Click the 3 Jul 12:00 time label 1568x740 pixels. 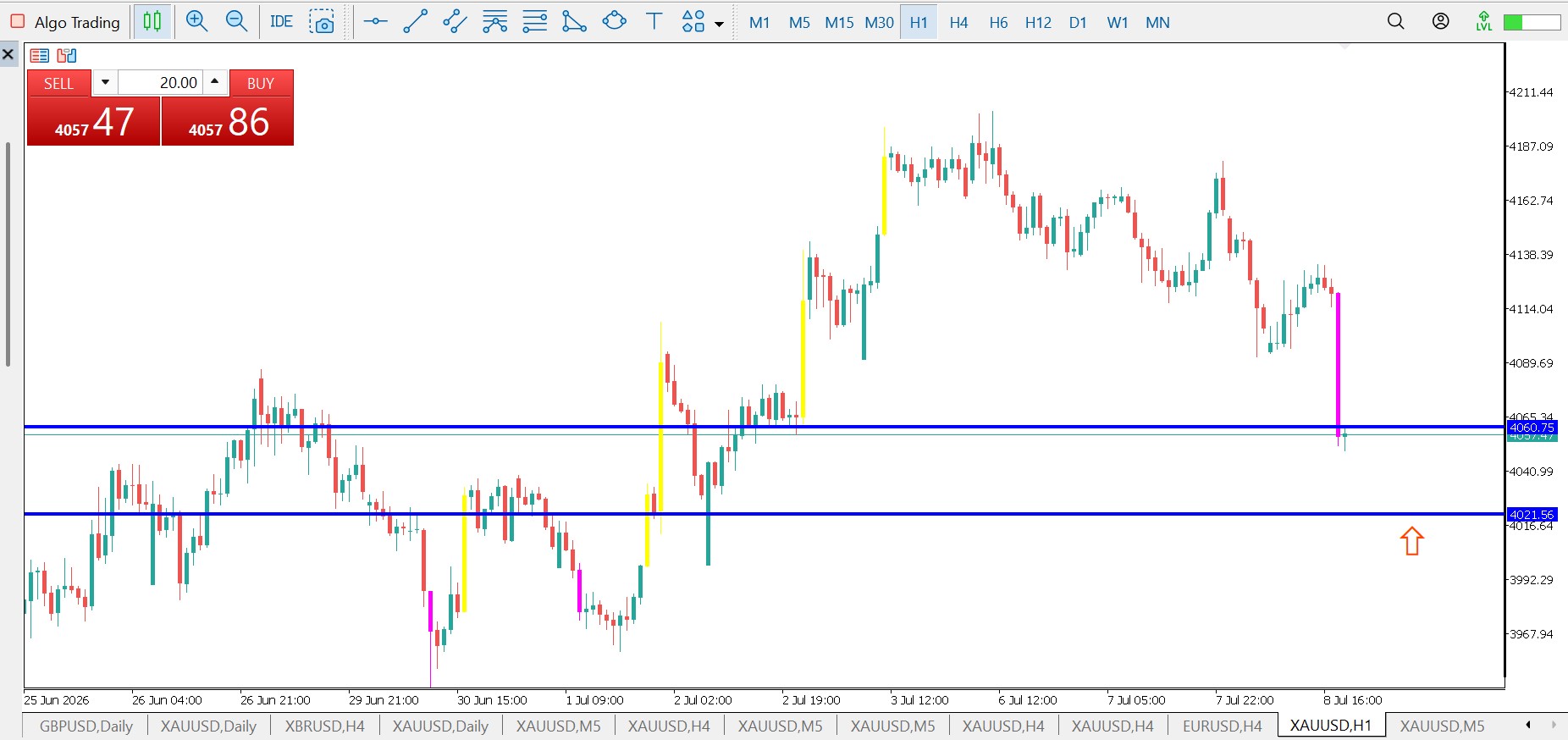919,700
